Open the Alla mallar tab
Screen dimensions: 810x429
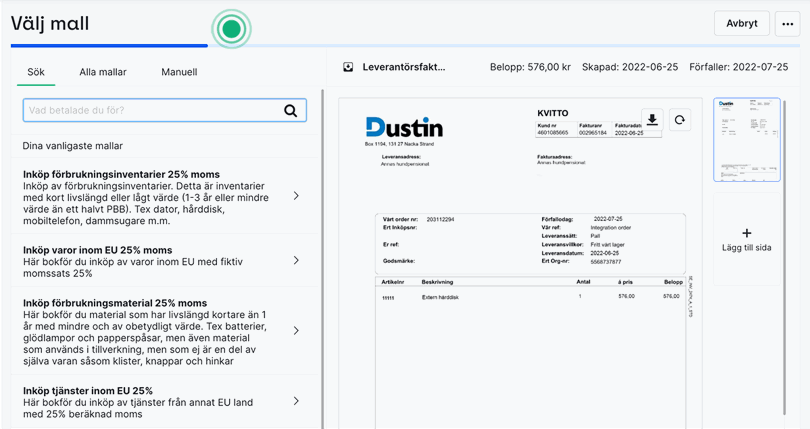click(102, 72)
